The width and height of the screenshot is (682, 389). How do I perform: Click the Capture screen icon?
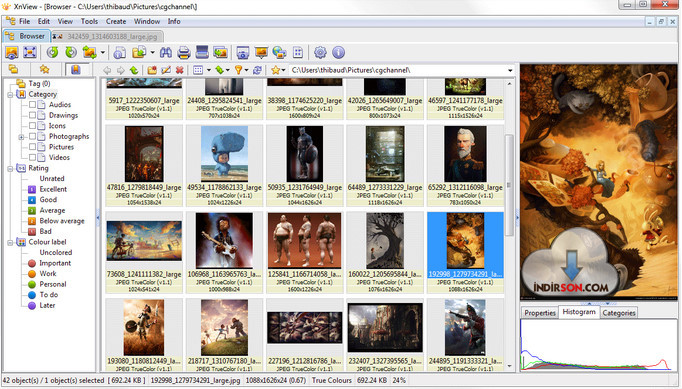point(243,53)
